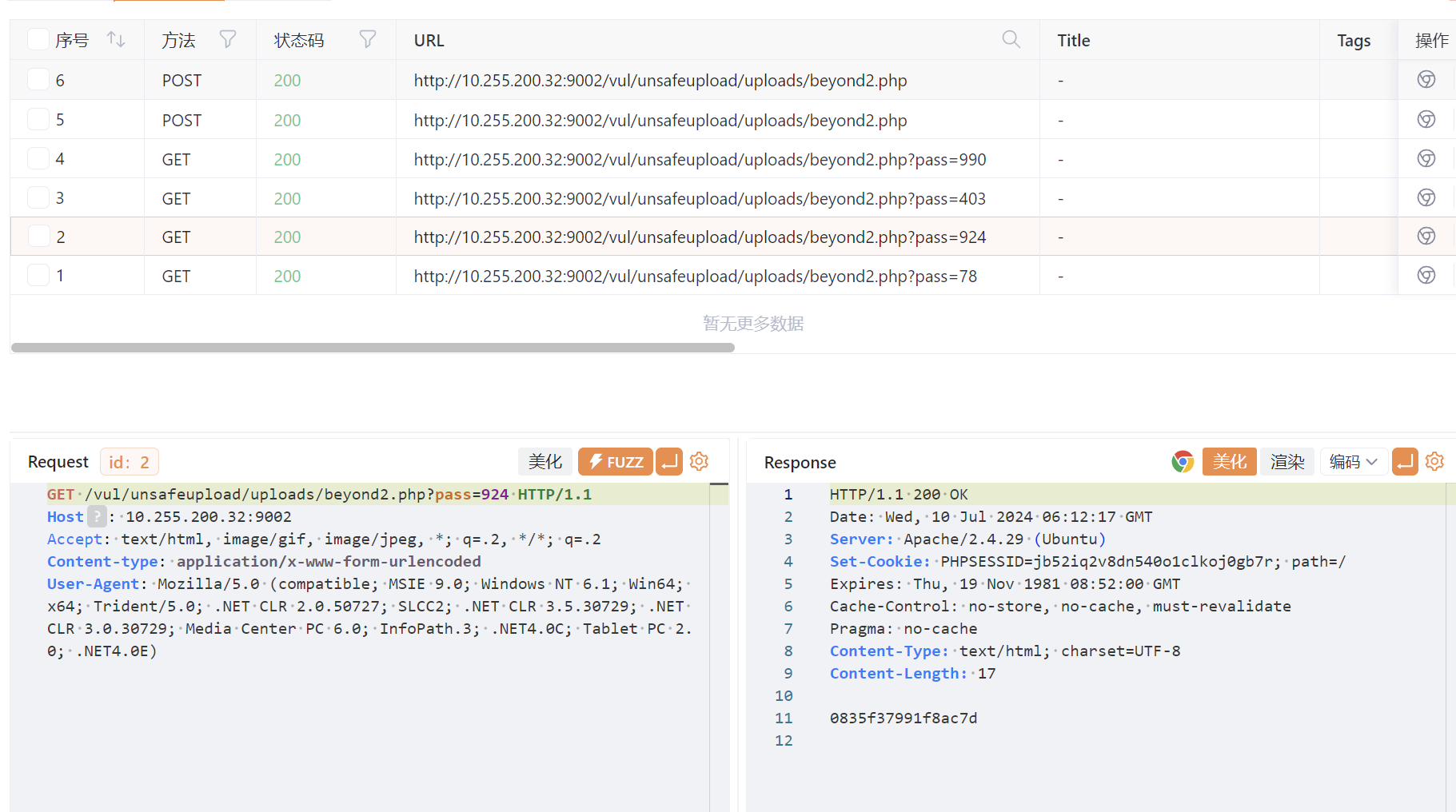Open row 1 in browser icon

click(x=1426, y=276)
